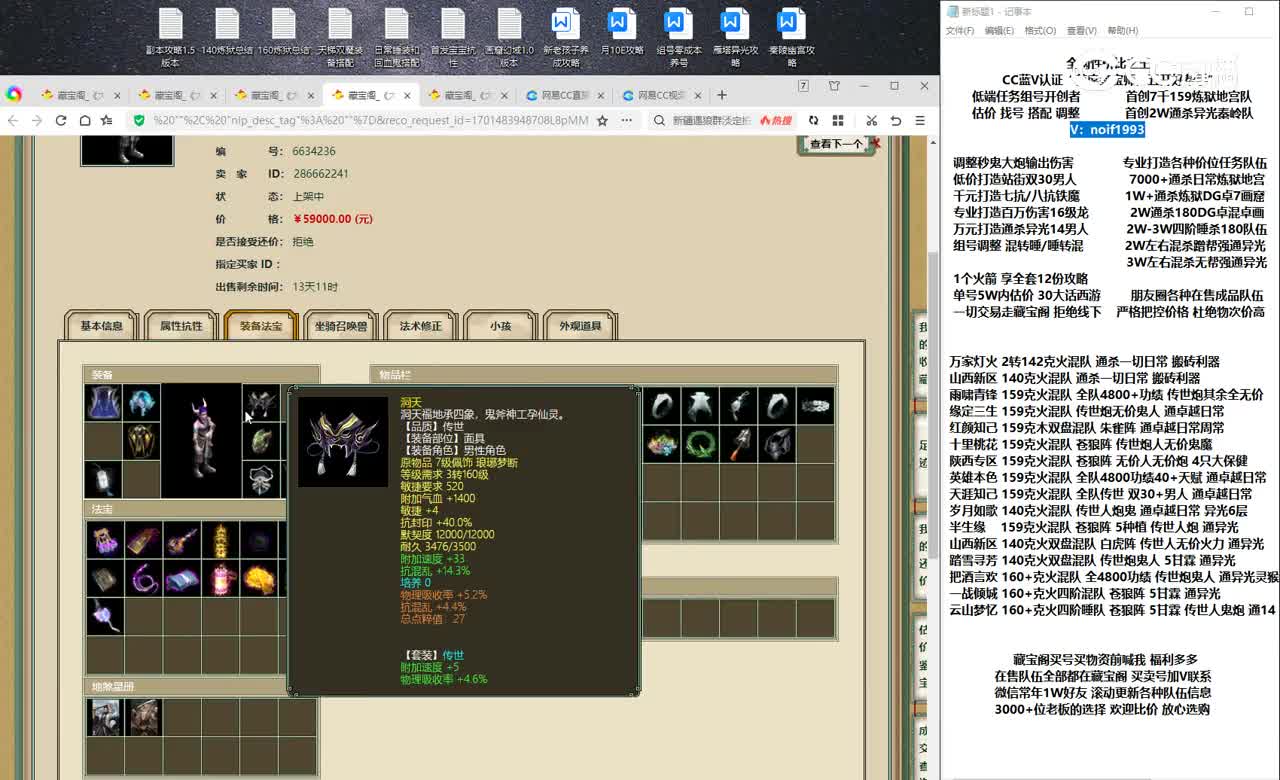Screen dimensions: 1280x780
Task: Open Notepad 帮助(H) menu
Action: pyautogui.click(x=1122, y=31)
